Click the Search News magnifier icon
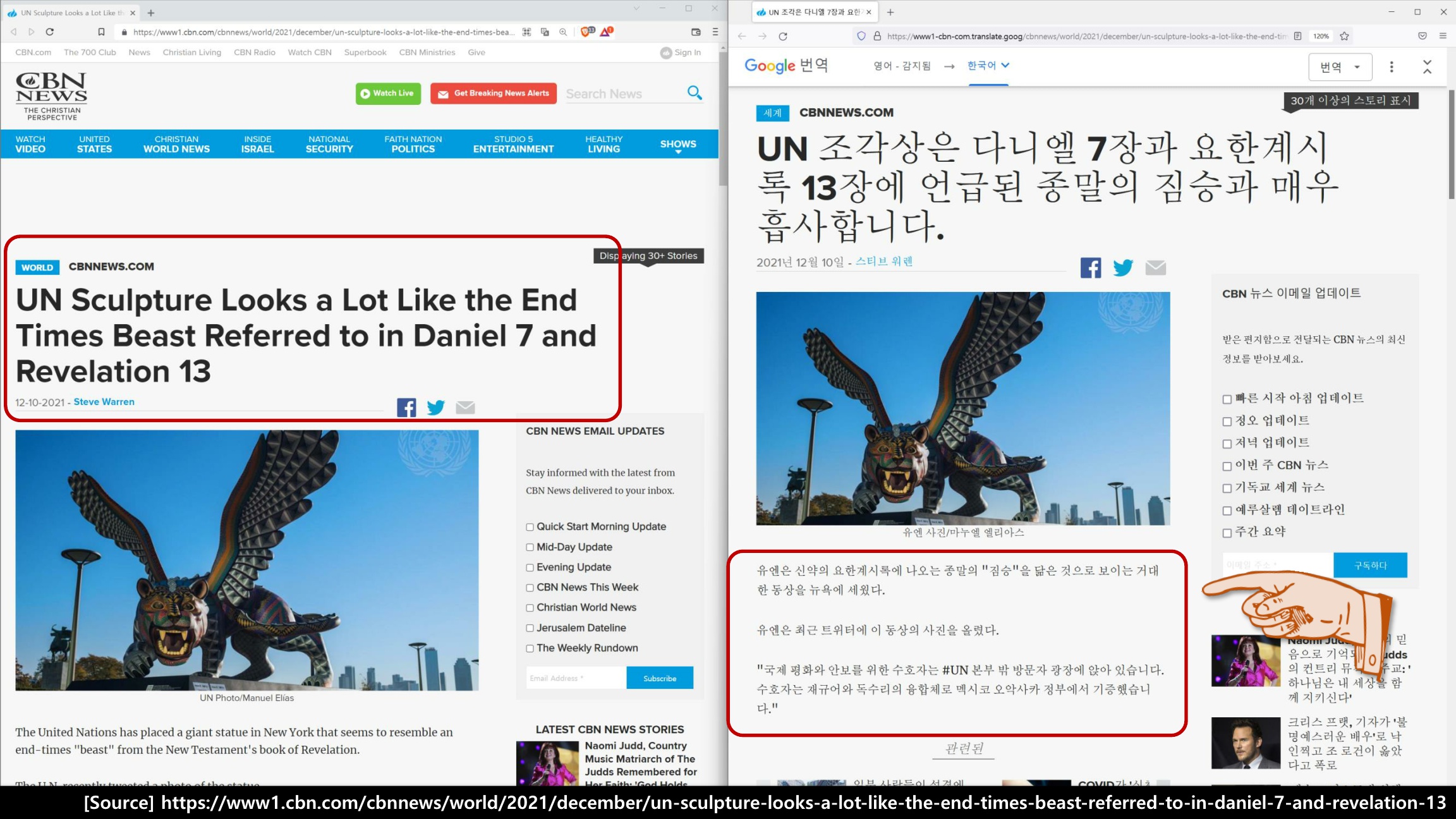The image size is (1456, 819). click(x=695, y=93)
